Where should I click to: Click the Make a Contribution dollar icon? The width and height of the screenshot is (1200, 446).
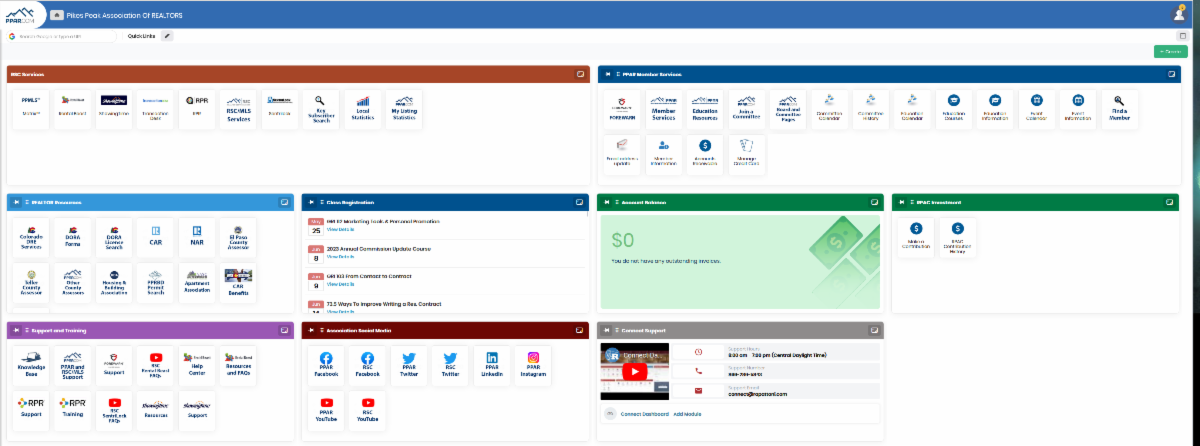[x=916, y=236]
